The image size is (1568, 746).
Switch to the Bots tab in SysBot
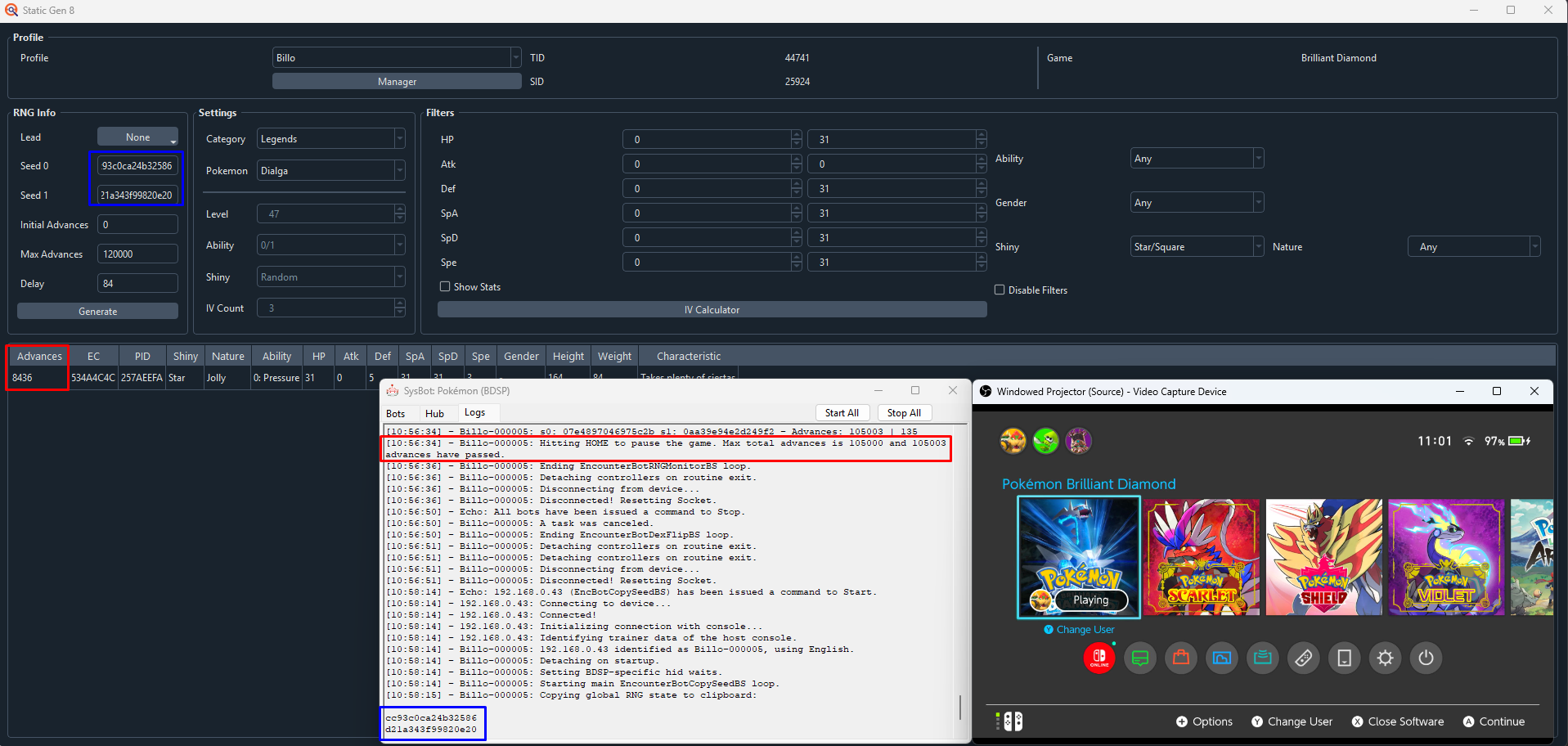click(x=395, y=413)
